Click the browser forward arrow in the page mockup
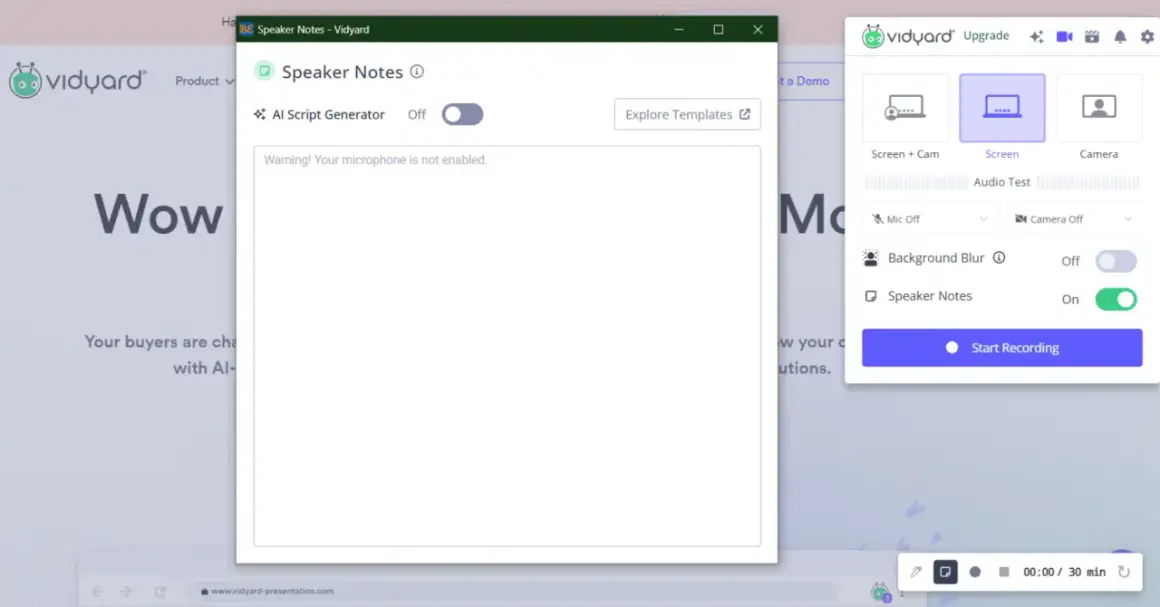Image resolution: width=1160 pixels, height=607 pixels. click(126, 591)
